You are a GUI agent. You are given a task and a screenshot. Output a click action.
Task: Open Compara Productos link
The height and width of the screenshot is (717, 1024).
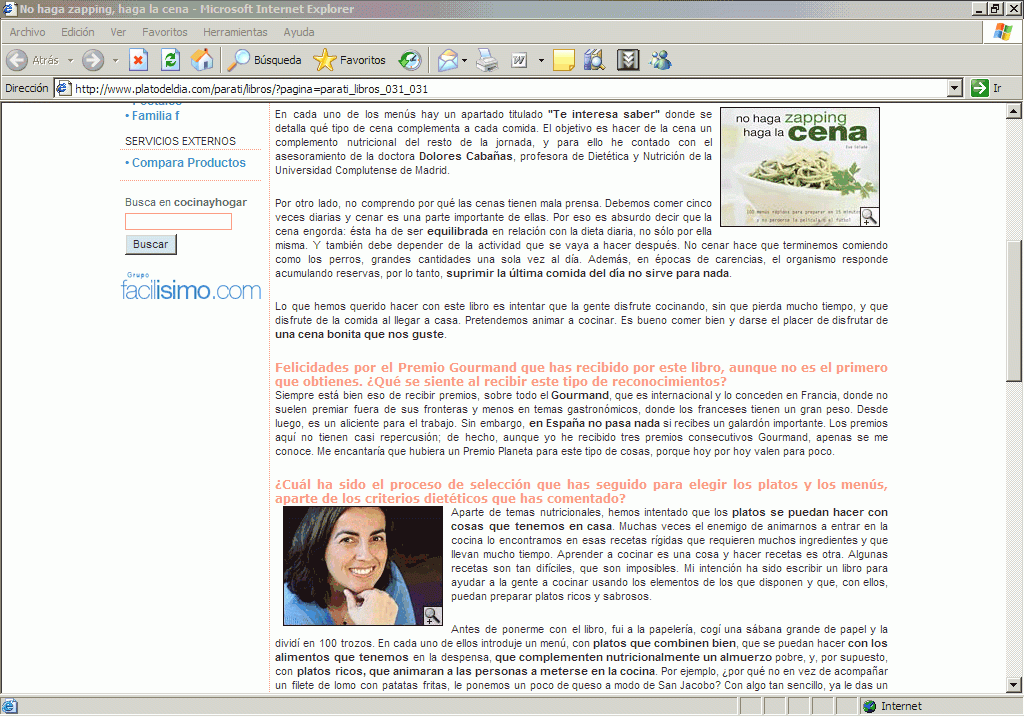[x=189, y=163]
